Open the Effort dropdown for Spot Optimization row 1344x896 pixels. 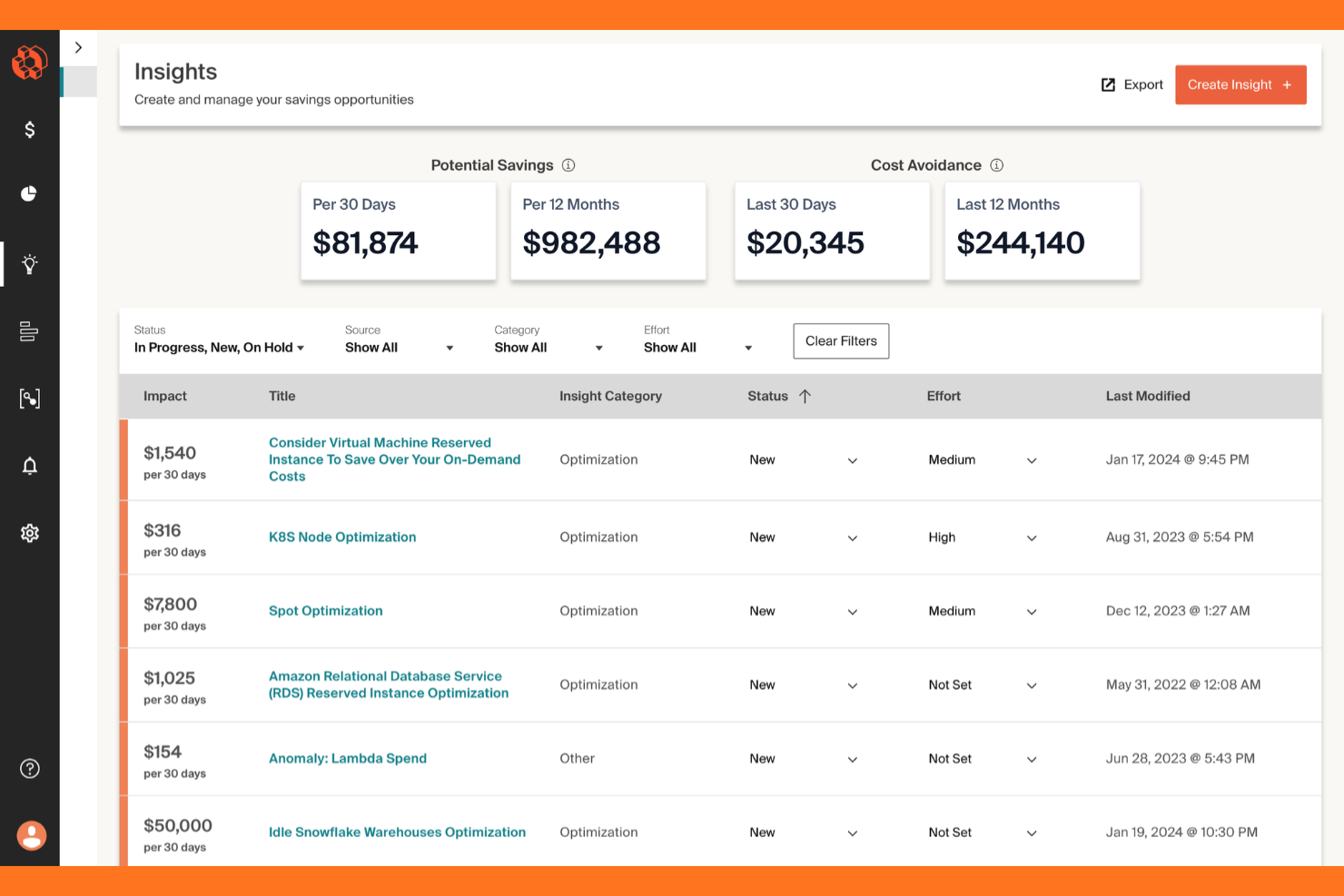tap(1032, 611)
